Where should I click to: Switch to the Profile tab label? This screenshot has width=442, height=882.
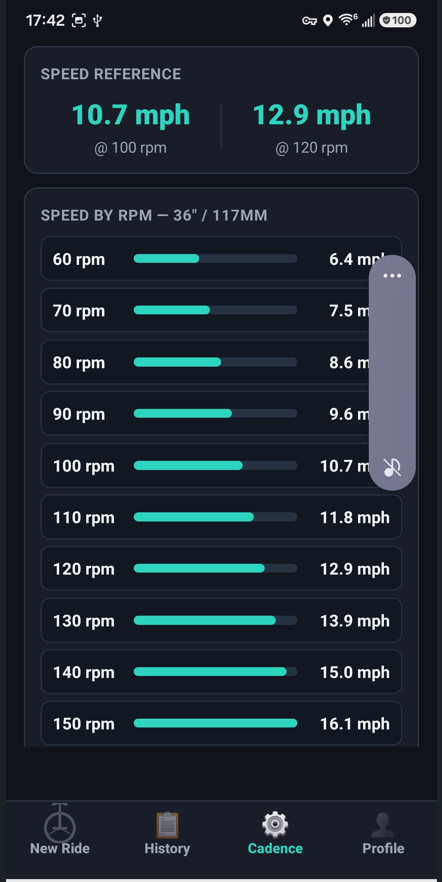[383, 848]
